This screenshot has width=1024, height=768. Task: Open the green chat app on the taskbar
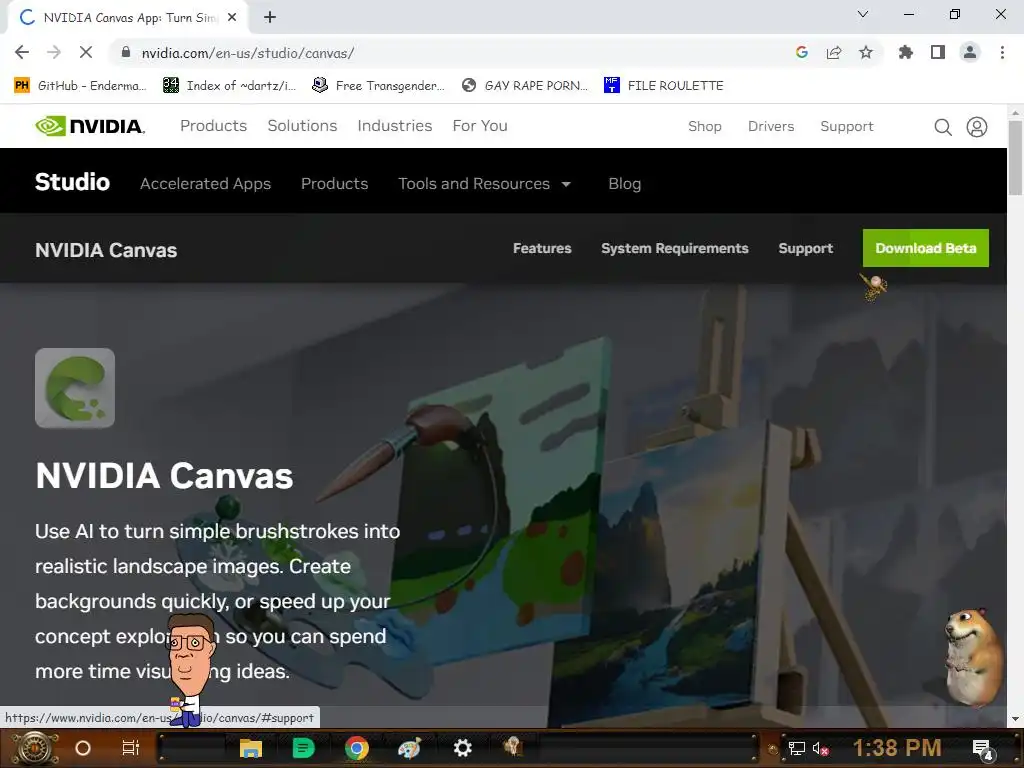click(x=303, y=748)
